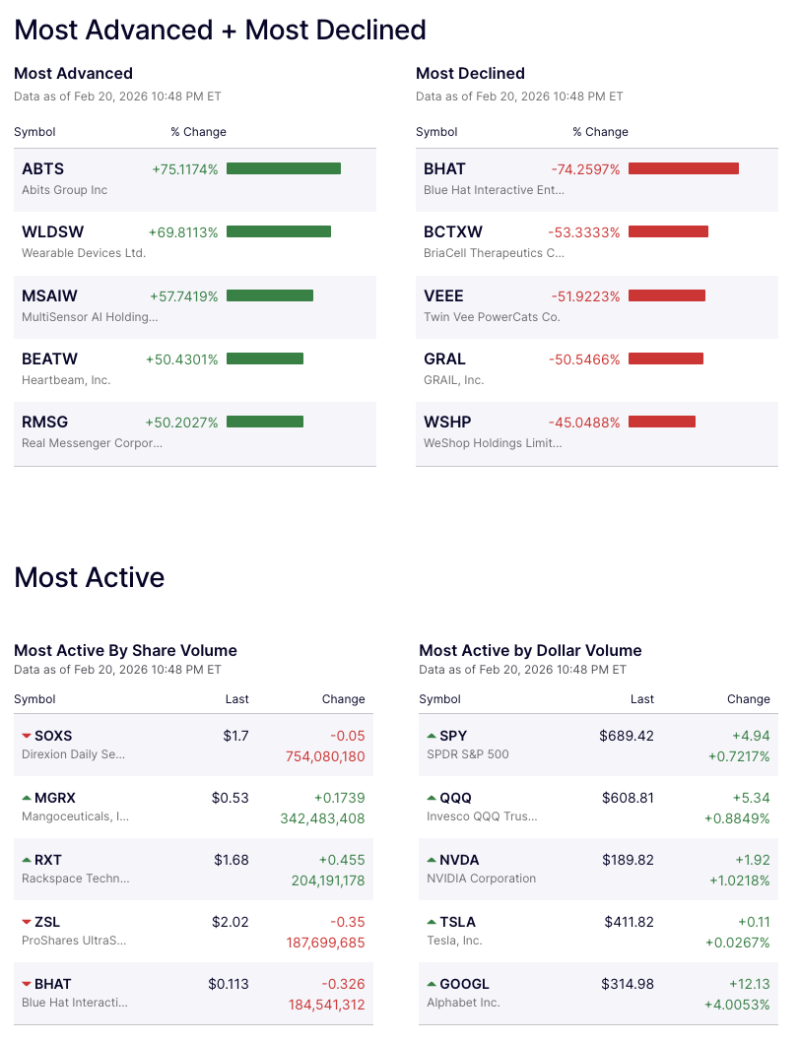Select BHAT under Most Declined
800x1042 pixels.
tap(444, 169)
